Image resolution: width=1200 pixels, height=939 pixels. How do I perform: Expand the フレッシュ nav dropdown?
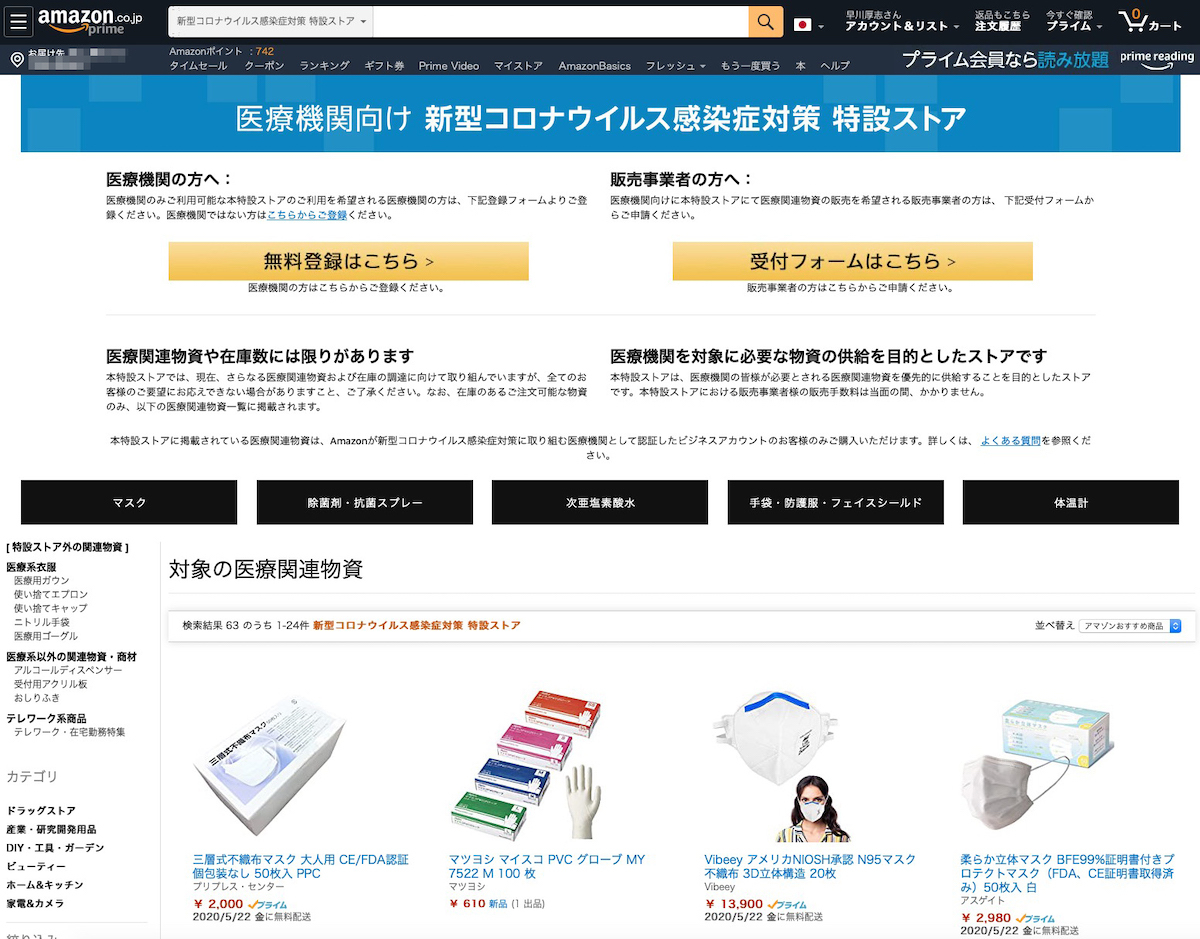(x=675, y=66)
